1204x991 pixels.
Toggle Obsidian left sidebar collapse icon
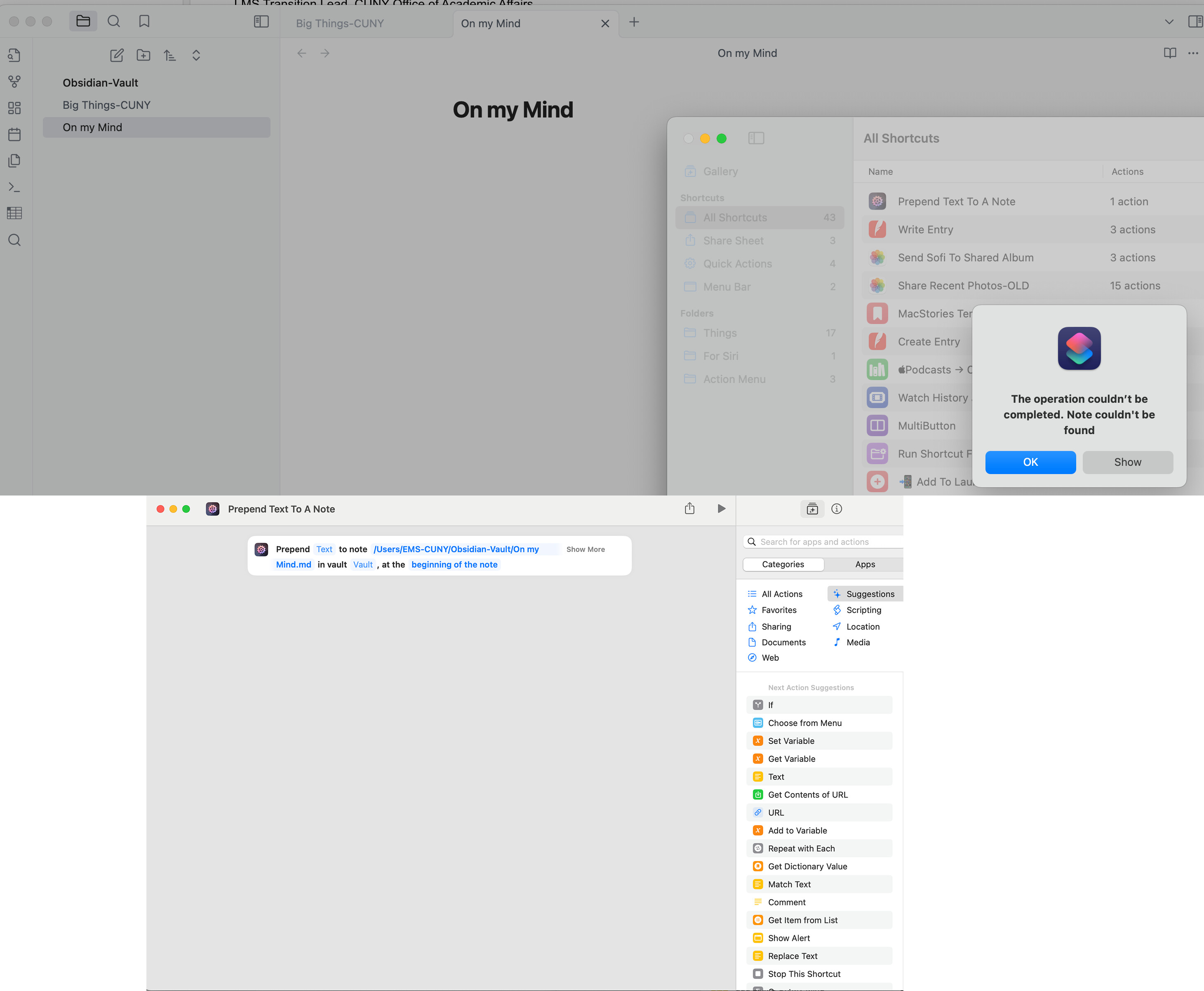pos(261,22)
